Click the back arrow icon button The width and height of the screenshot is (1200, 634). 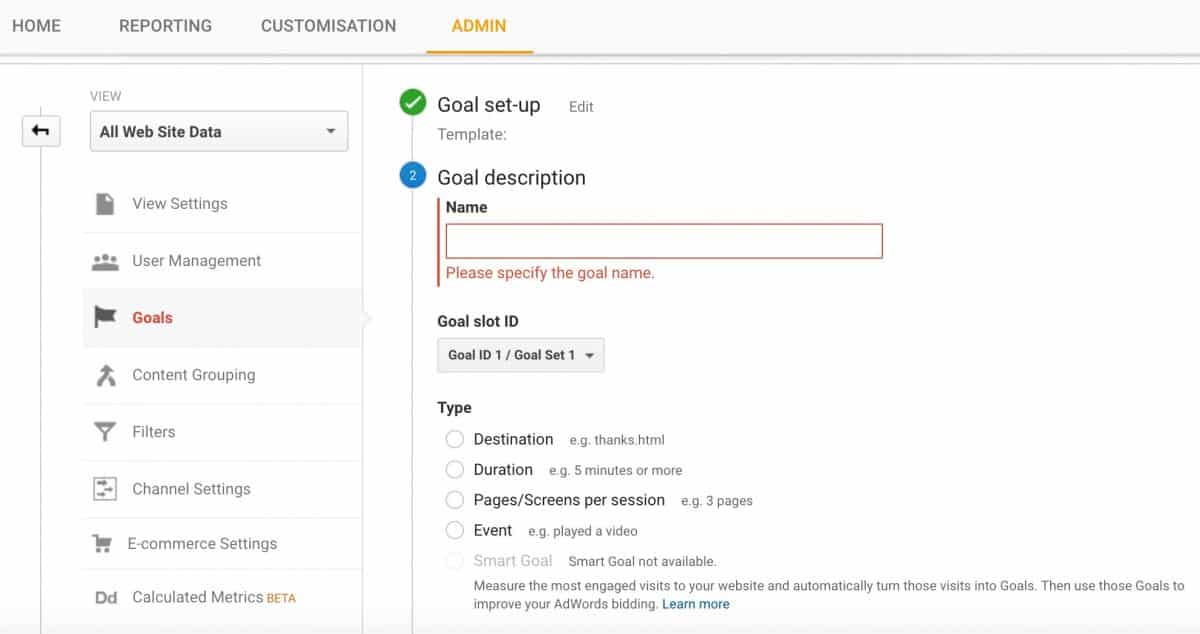coord(41,131)
